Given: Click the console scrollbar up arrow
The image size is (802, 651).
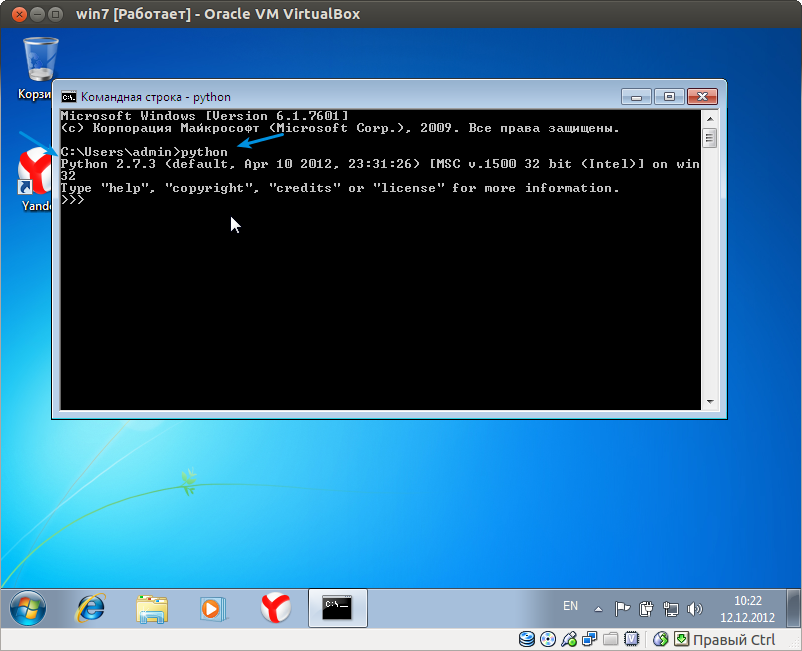Looking at the screenshot, I should point(710,119).
